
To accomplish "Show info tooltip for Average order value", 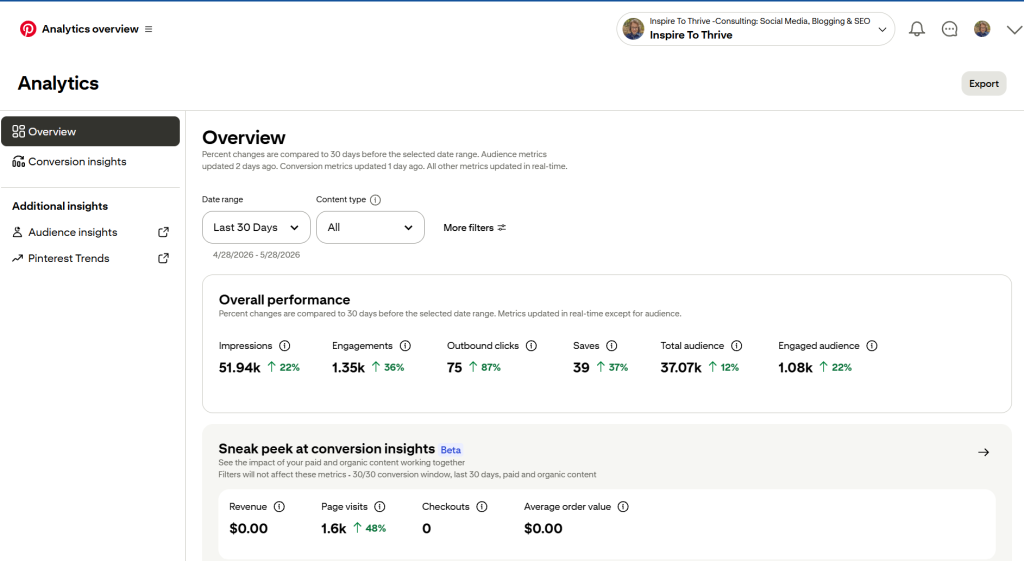I will 623,507.
